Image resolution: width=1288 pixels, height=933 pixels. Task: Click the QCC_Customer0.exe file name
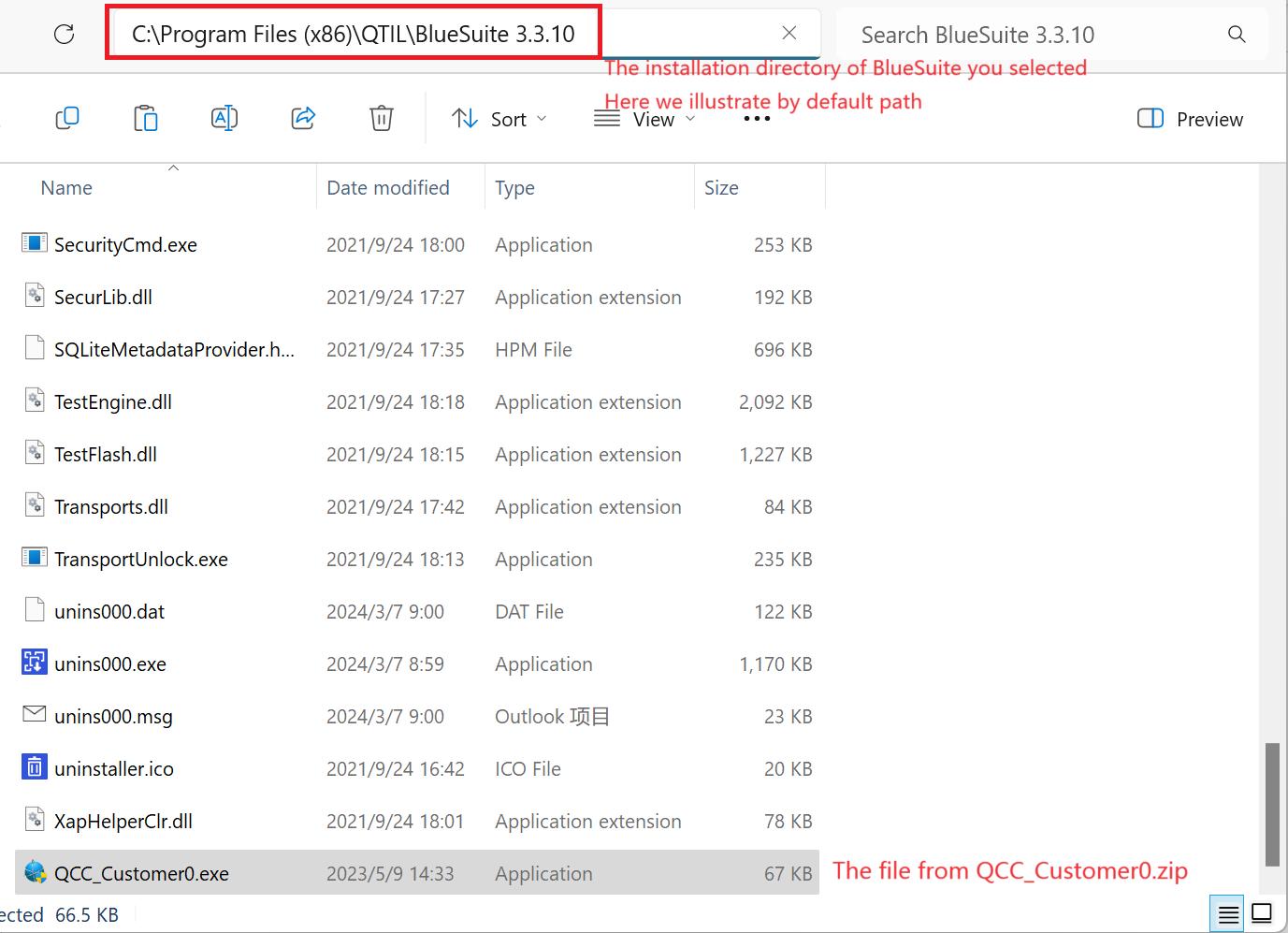[x=141, y=874]
